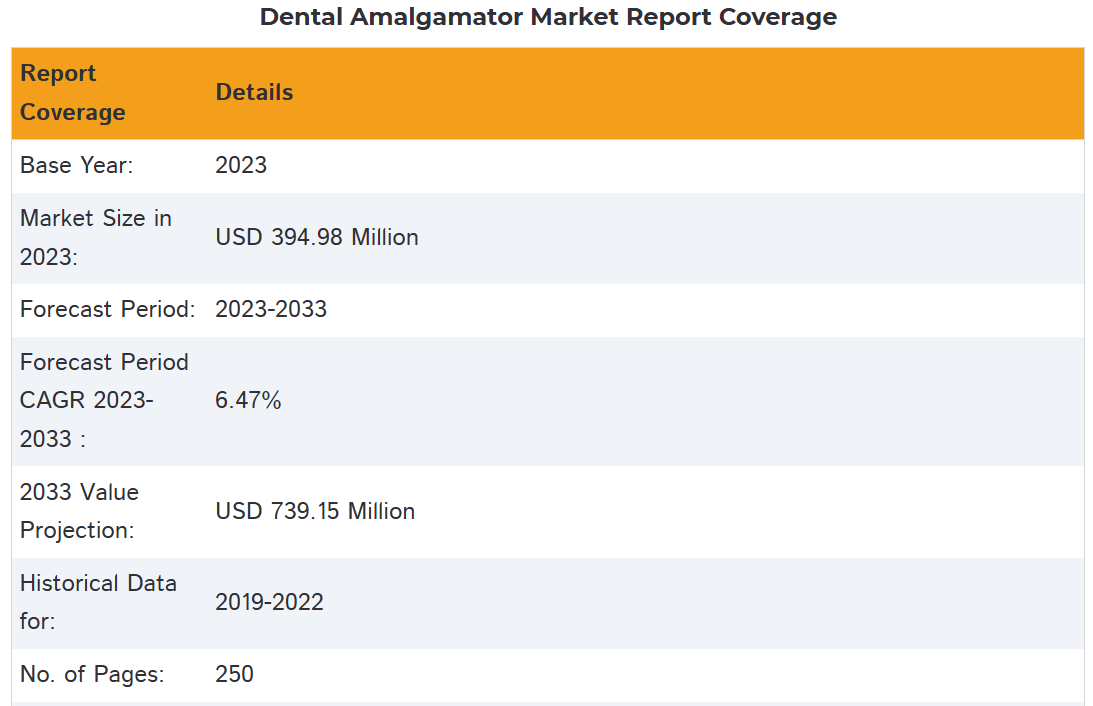1093x706 pixels.
Task: Select the 2019-2022 historical data value
Action: pos(269,602)
